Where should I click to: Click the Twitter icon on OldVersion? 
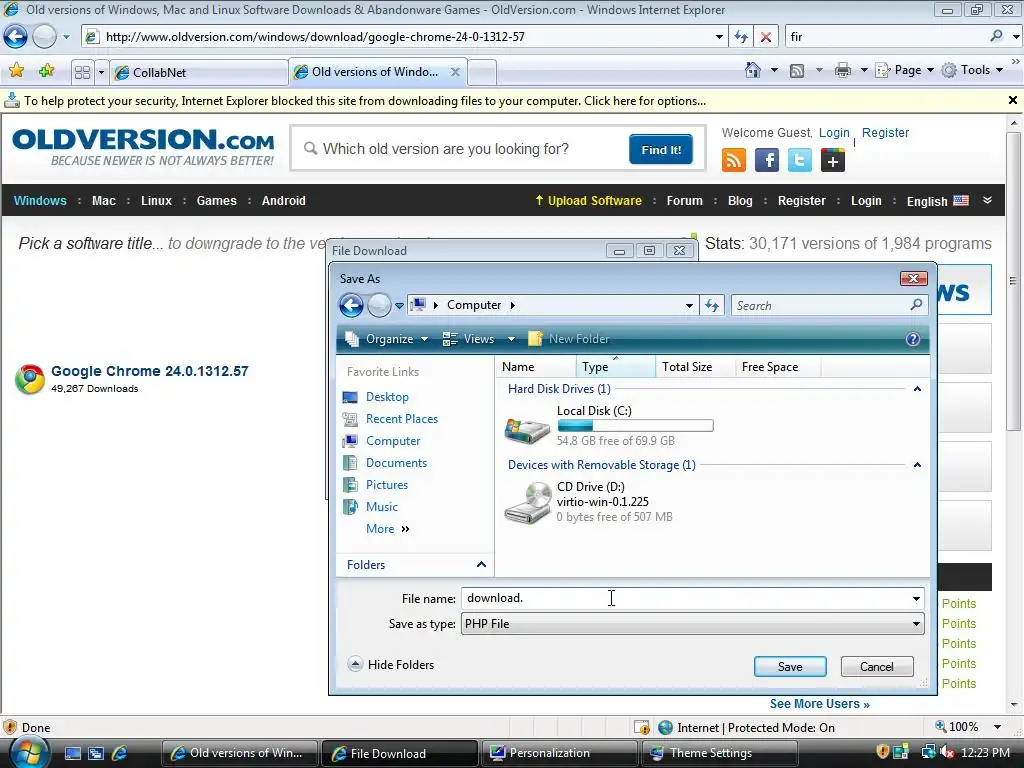pyautogui.click(x=799, y=160)
